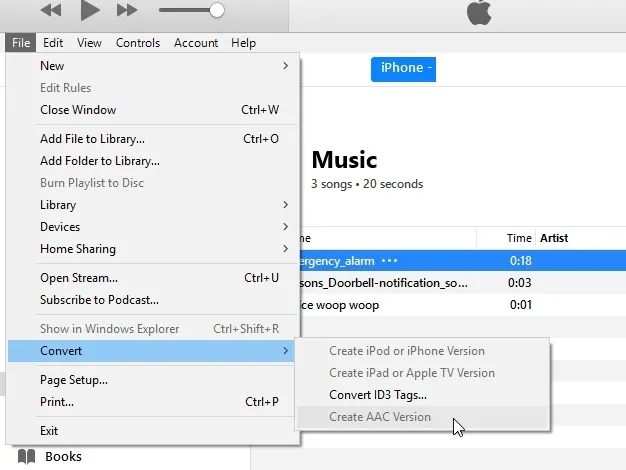Click the 0:03 time value
626x470 pixels.
(519, 283)
